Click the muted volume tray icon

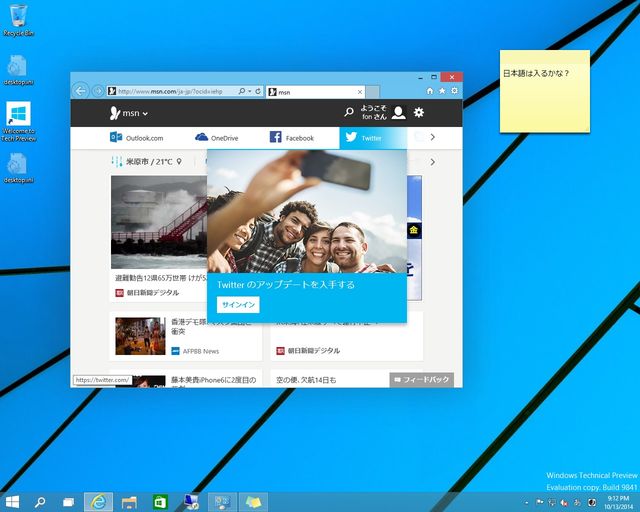click(564, 503)
